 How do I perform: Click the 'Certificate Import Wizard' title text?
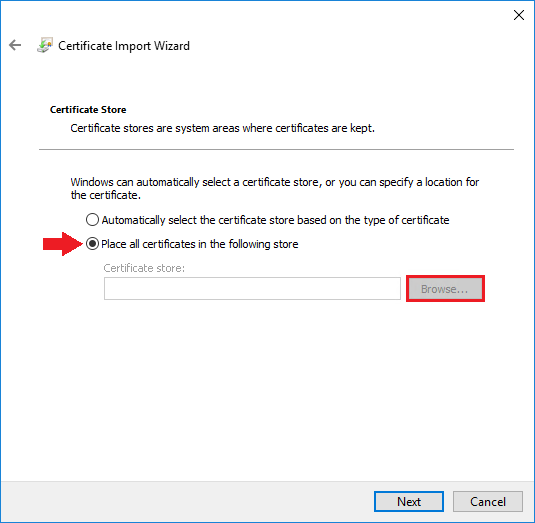click(124, 46)
